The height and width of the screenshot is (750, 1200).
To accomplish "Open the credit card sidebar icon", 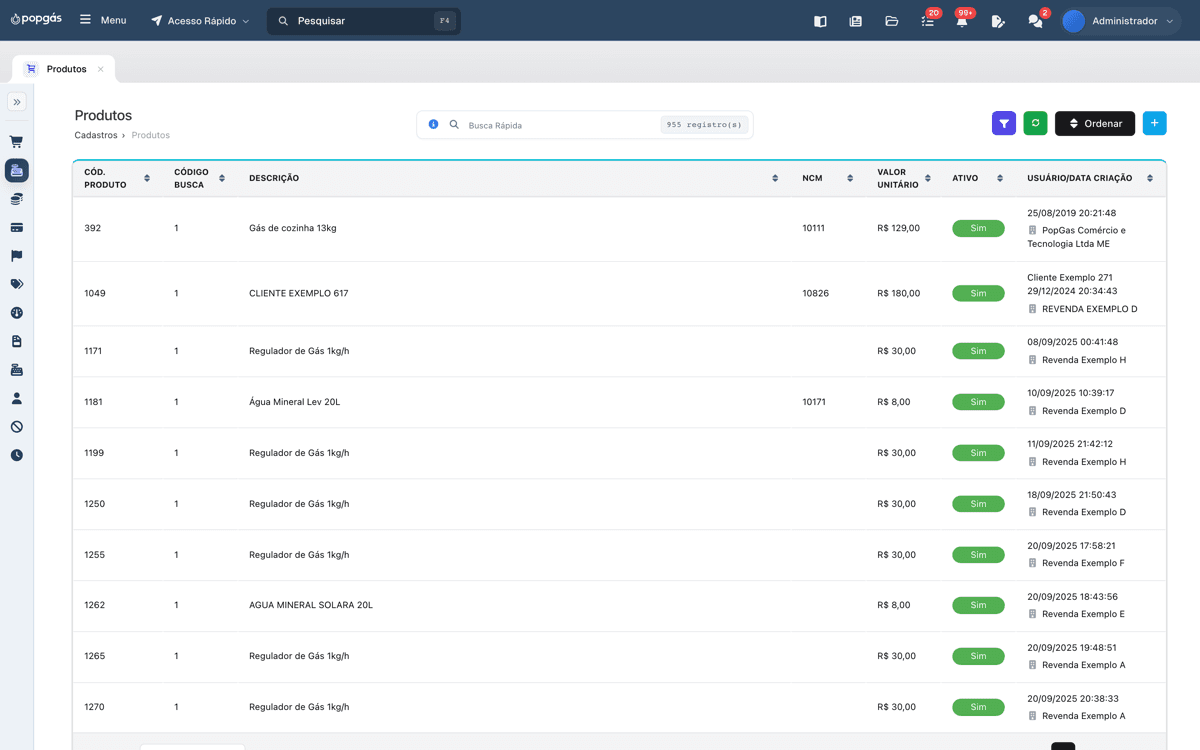I will [16, 228].
